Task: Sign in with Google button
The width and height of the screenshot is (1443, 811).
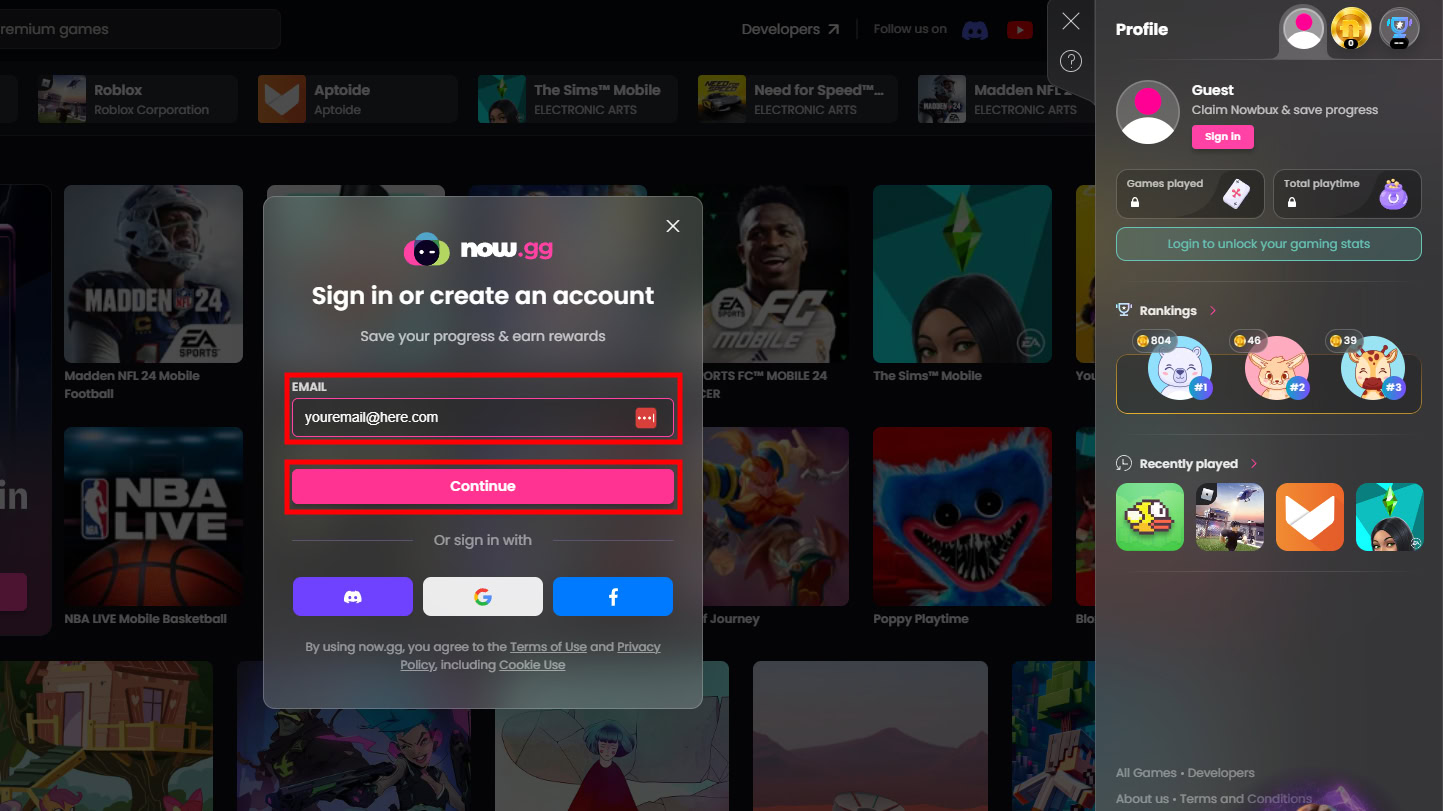Action: 482,597
